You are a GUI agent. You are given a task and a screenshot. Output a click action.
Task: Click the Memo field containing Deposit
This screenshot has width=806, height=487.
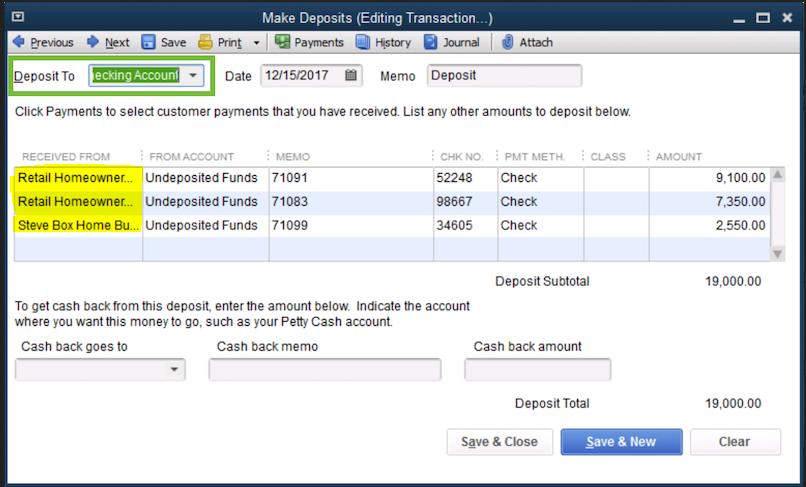504,75
